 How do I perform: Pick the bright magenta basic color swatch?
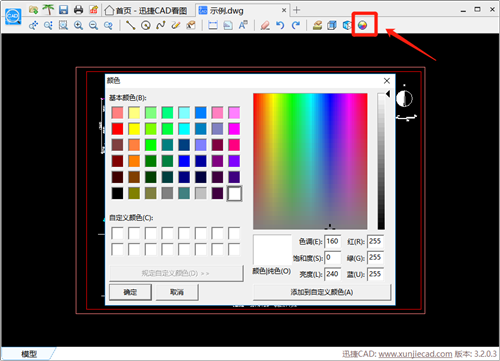pyautogui.click(x=234, y=129)
